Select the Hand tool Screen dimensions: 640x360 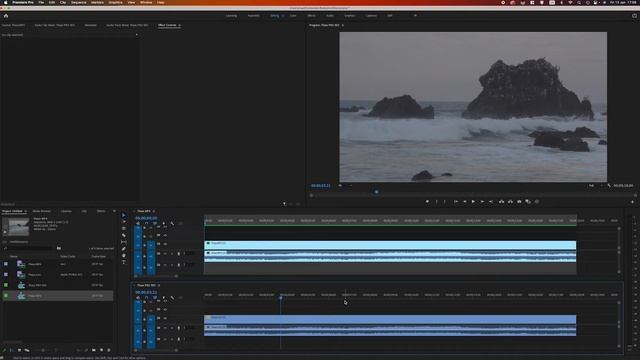click(x=124, y=256)
